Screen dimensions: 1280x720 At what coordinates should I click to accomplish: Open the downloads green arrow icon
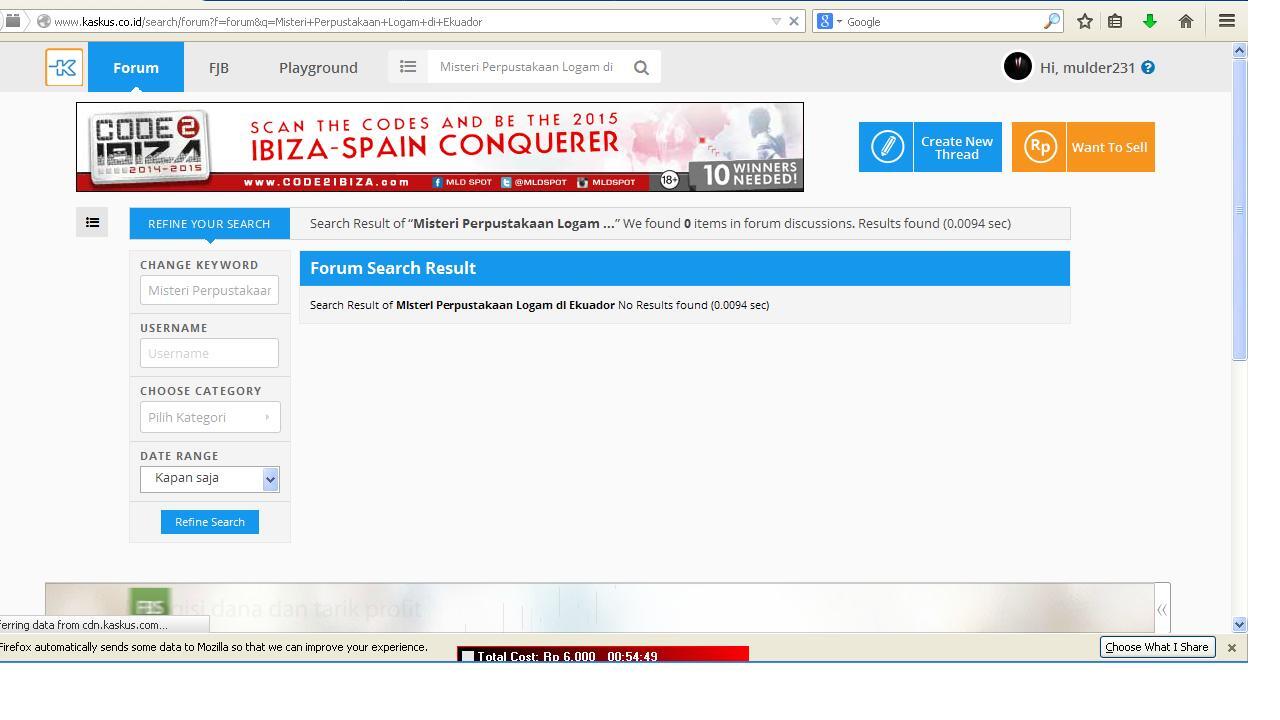coord(1150,21)
